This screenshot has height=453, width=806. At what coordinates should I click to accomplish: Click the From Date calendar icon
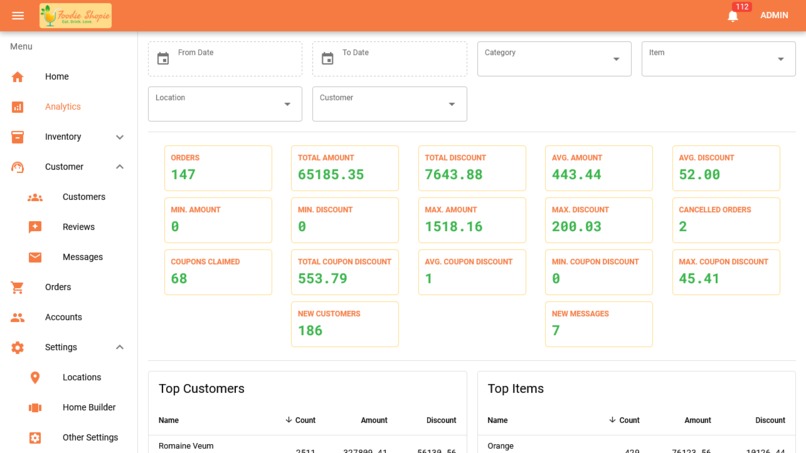coord(163,59)
